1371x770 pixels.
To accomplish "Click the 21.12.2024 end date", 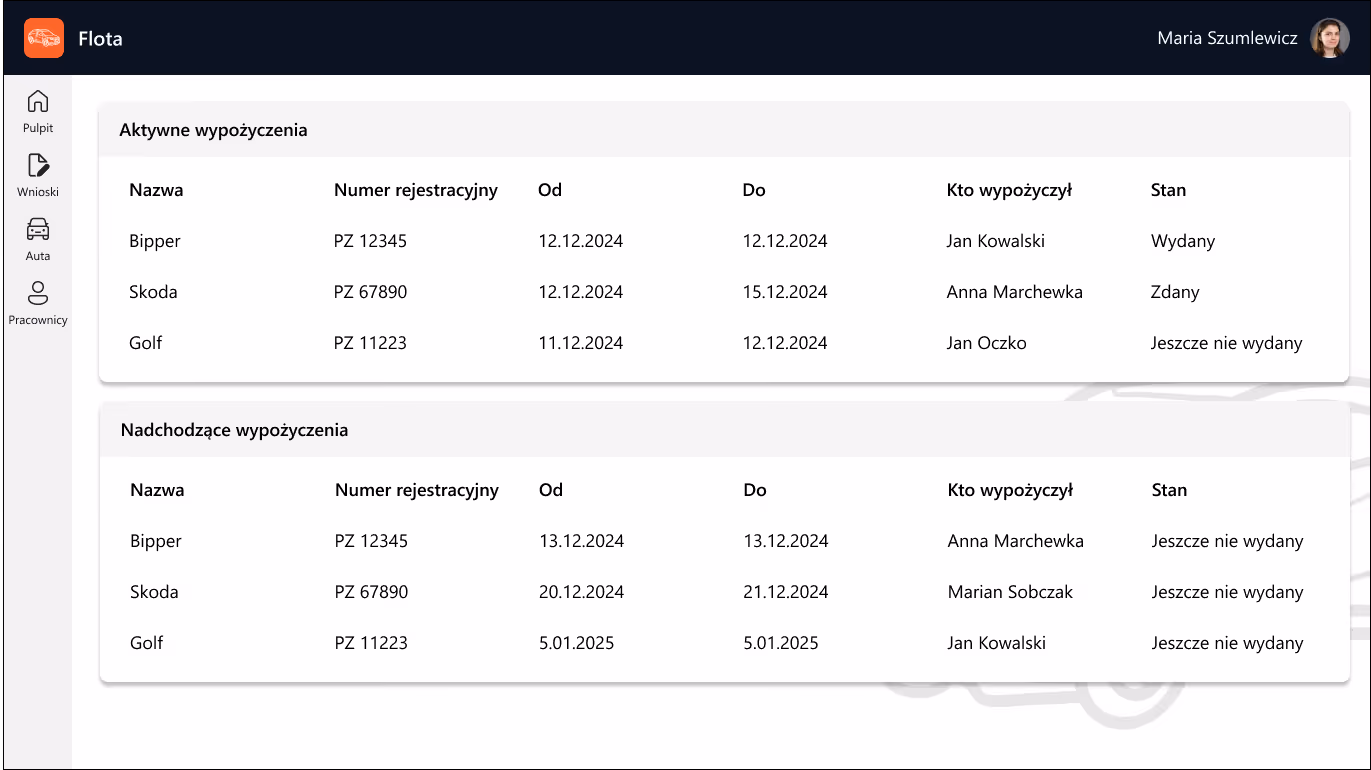I will (786, 592).
